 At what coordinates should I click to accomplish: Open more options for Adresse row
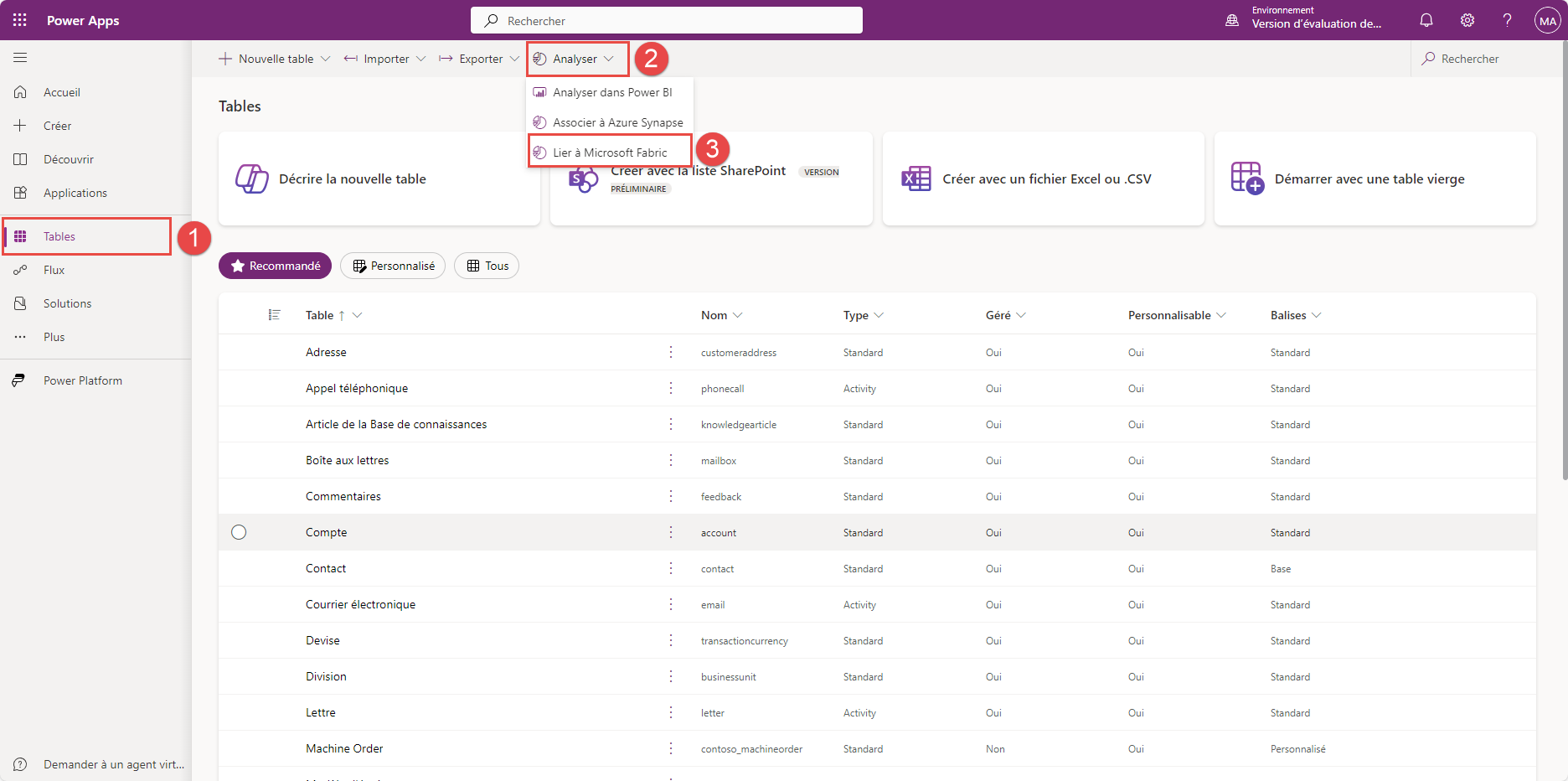tap(671, 352)
